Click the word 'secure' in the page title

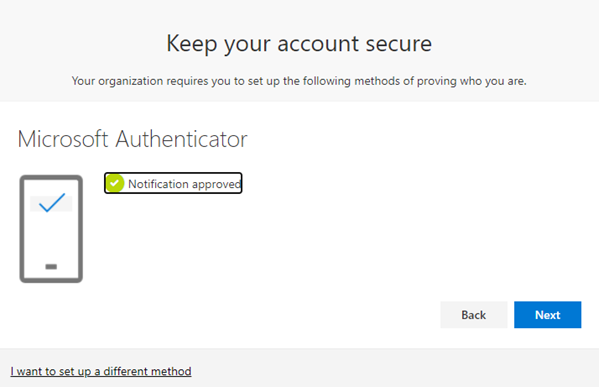click(x=399, y=44)
